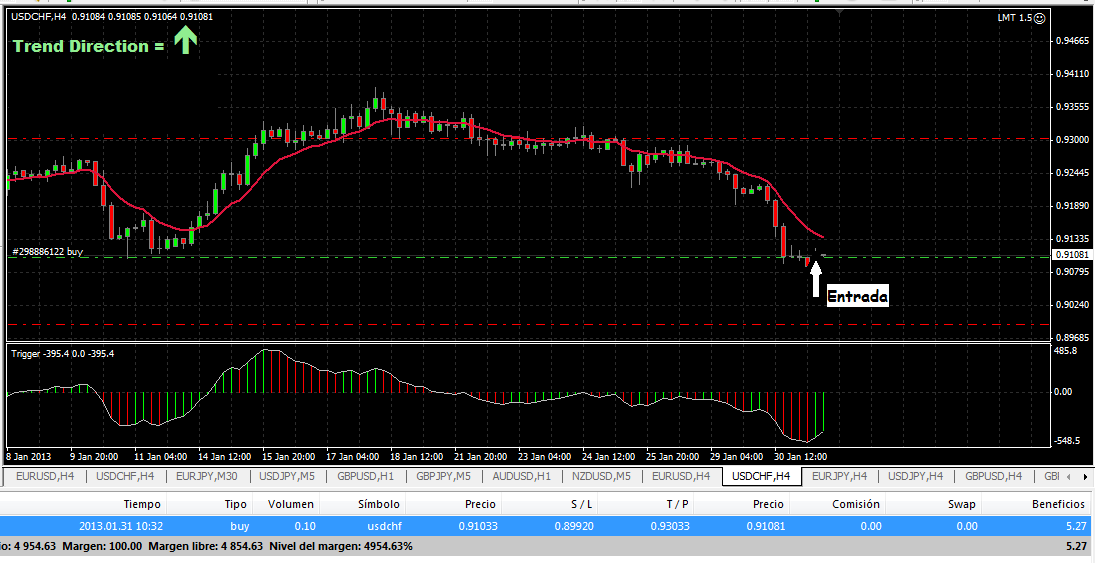Click the S / L column header

(x=581, y=504)
